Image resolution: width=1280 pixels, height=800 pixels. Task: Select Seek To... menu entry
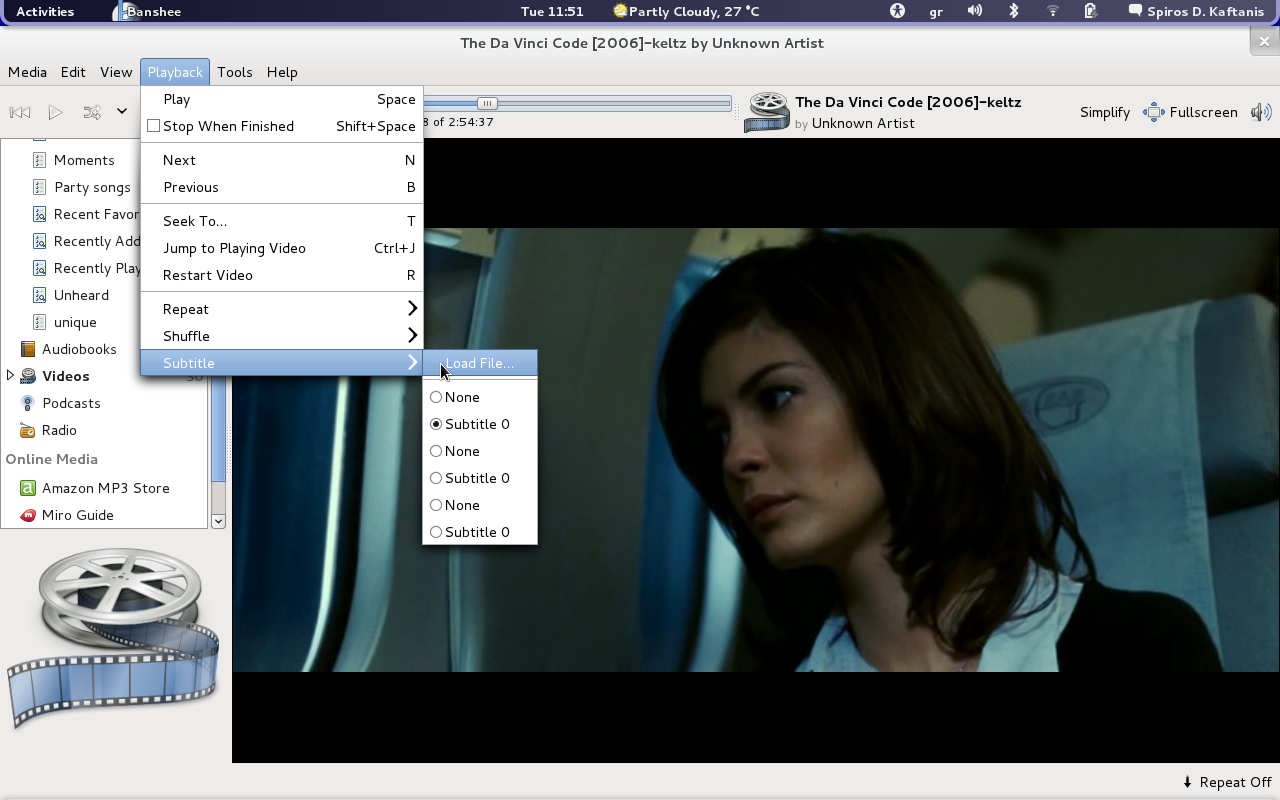(x=282, y=221)
